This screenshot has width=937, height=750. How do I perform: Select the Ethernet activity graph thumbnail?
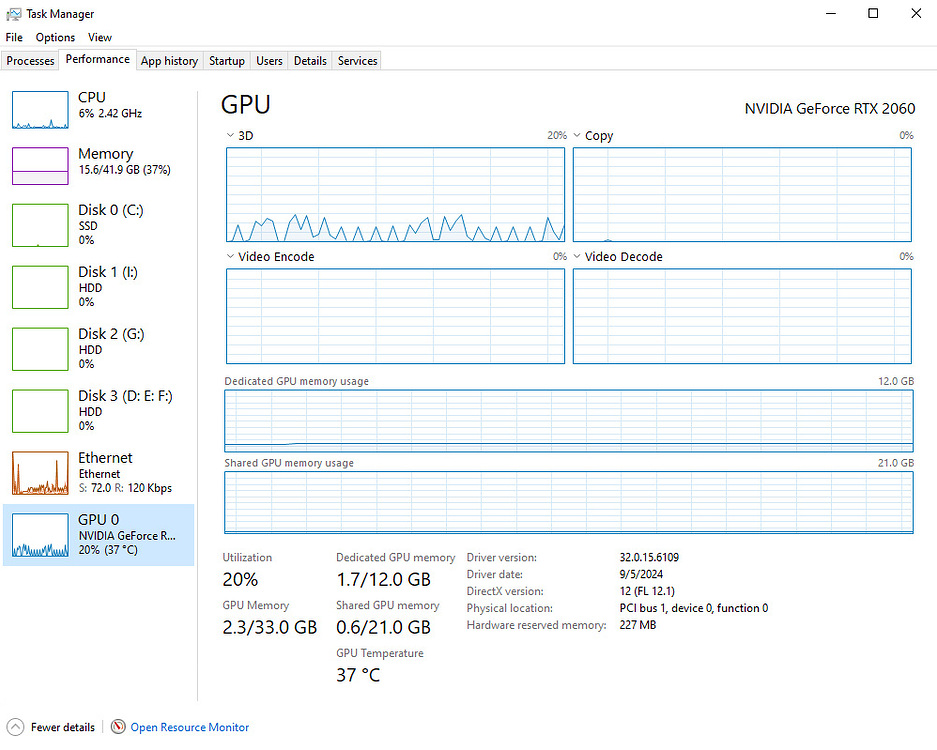[40, 473]
